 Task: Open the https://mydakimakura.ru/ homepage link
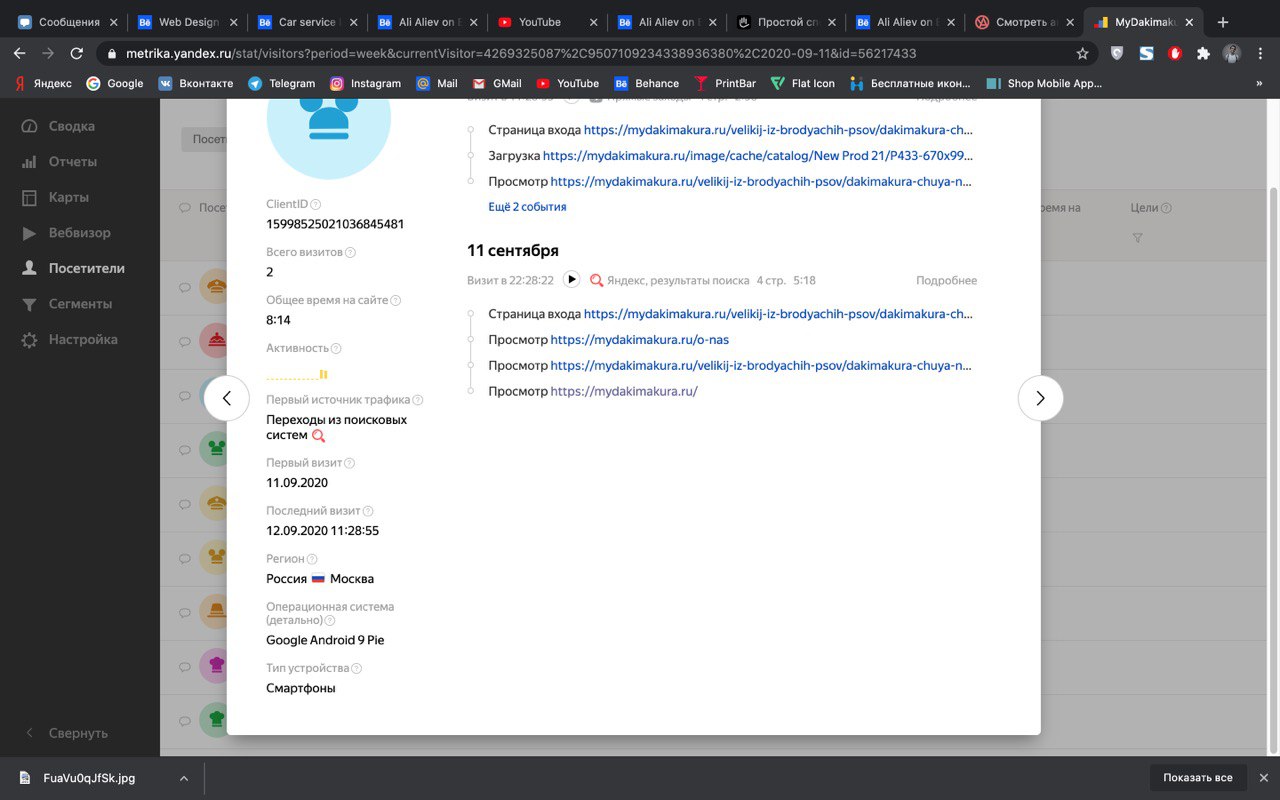tap(624, 392)
